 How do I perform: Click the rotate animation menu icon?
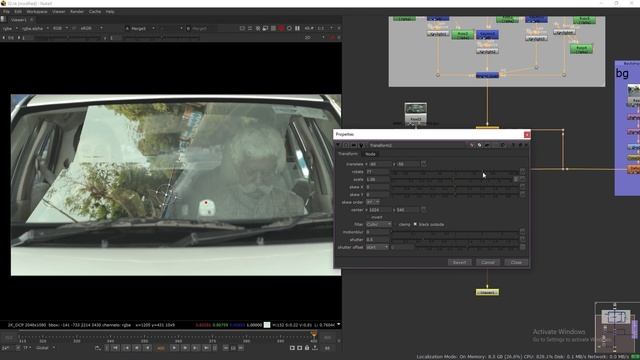click(522, 171)
